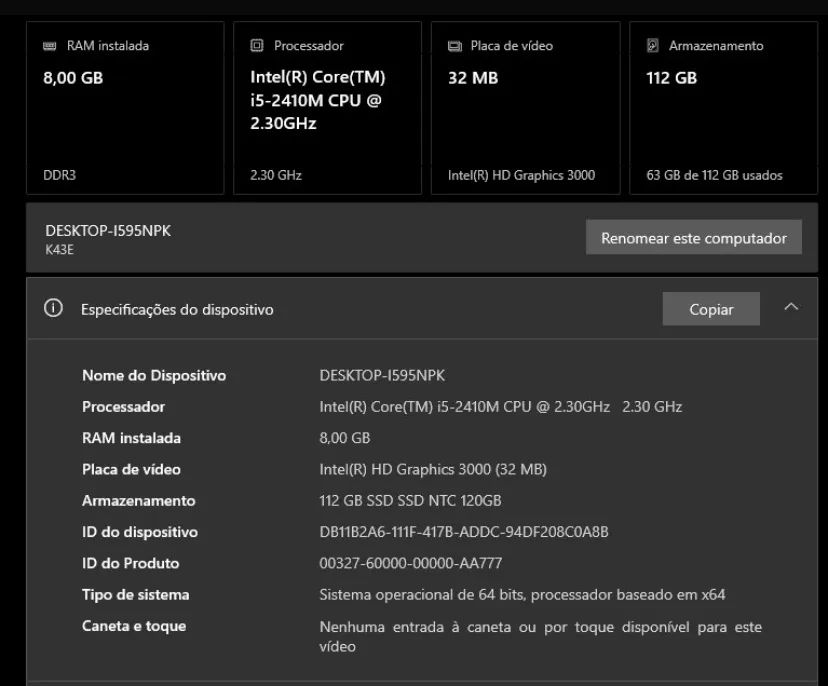Click the Intel Core i5-2410M title in Processador card
828x686 pixels.
point(318,100)
